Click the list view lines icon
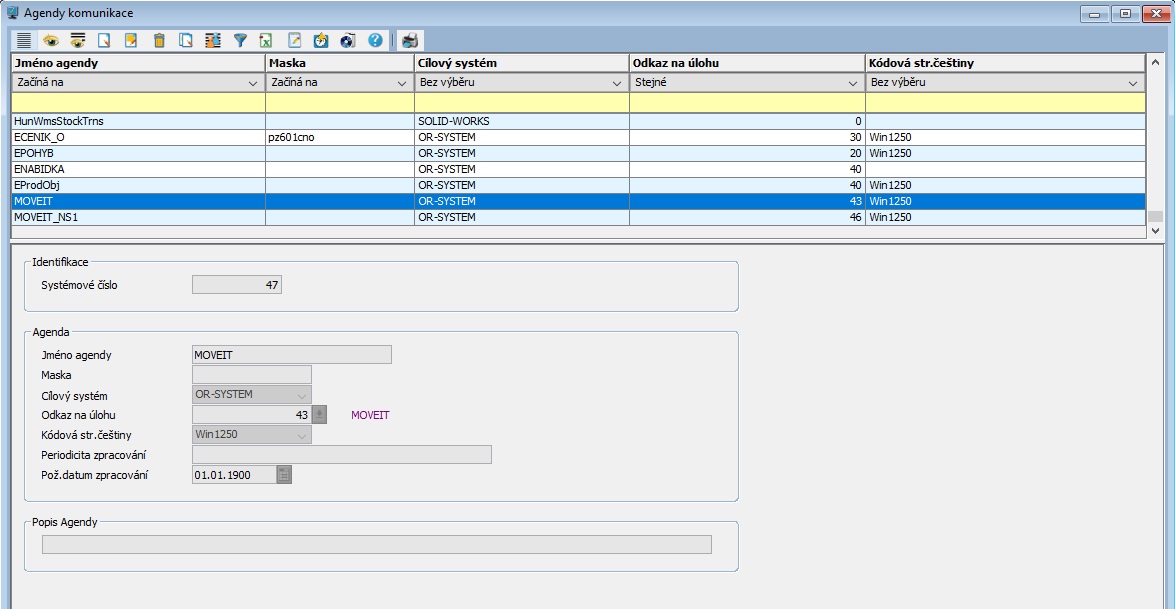This screenshot has height=609, width=1175. tap(24, 41)
